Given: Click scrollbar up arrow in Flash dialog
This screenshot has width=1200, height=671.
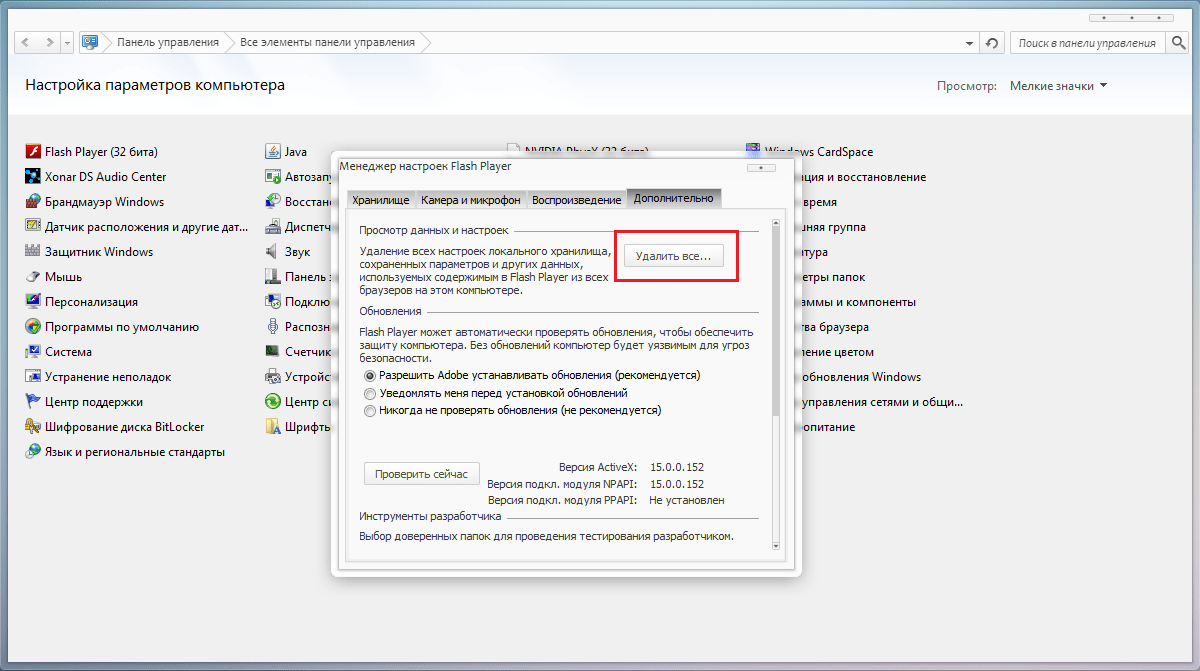Looking at the screenshot, I should 774,224.
